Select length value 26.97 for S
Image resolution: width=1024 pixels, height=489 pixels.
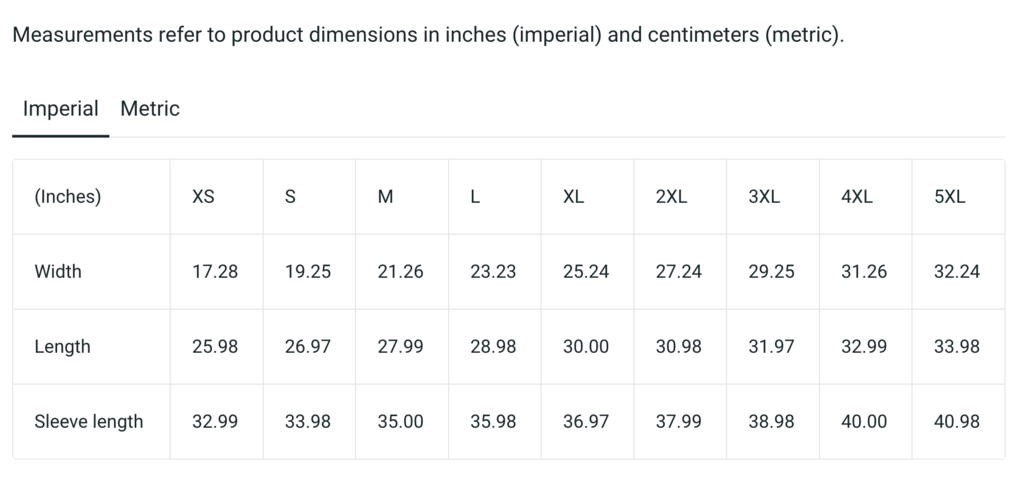[x=308, y=347]
